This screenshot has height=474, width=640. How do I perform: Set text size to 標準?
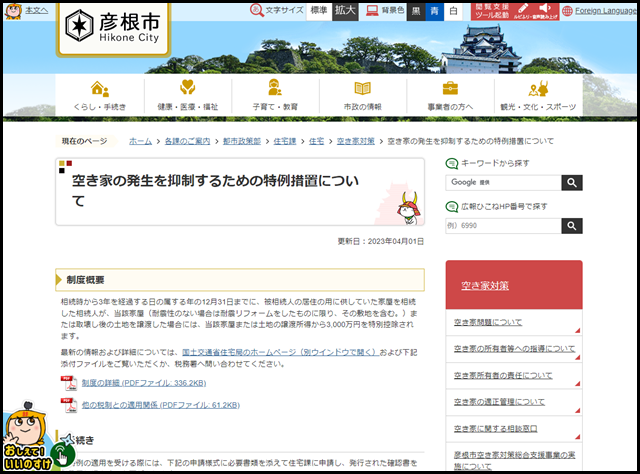pos(319,10)
